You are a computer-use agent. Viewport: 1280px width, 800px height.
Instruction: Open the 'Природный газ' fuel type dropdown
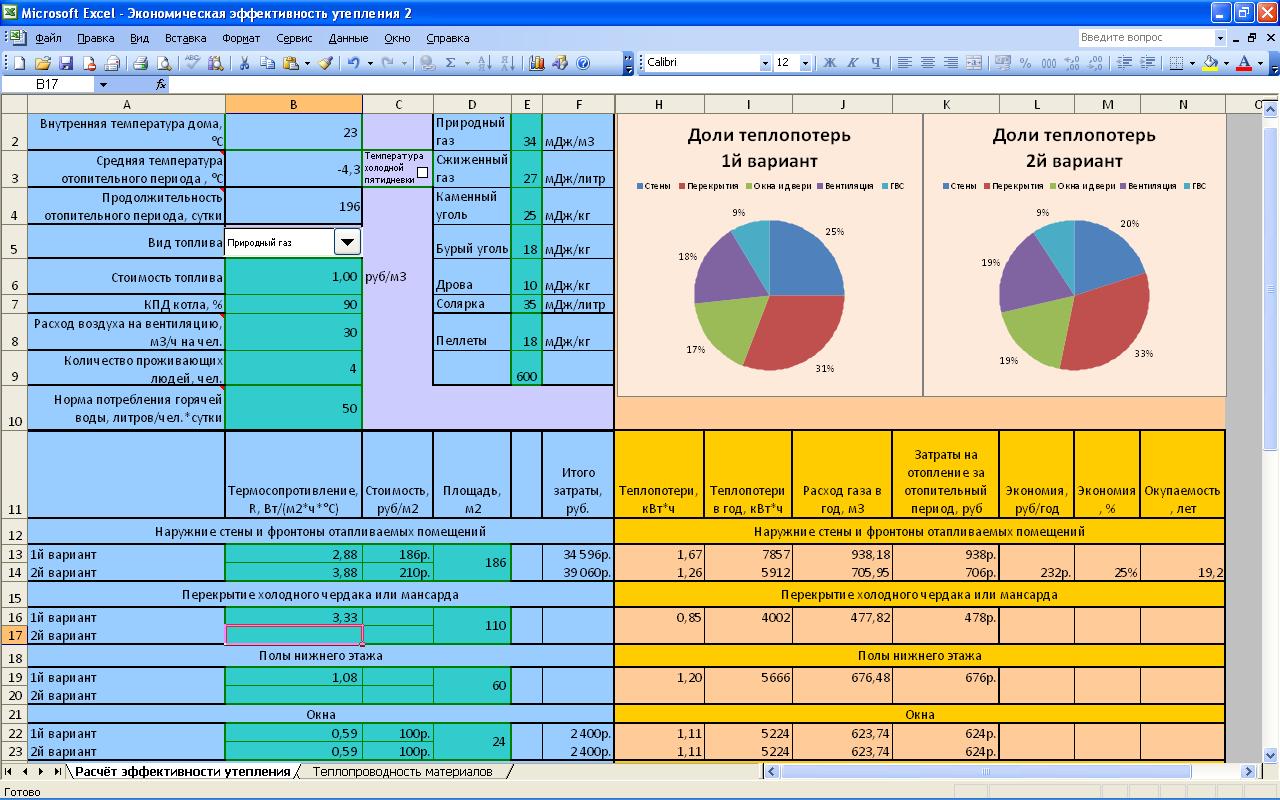pos(347,242)
